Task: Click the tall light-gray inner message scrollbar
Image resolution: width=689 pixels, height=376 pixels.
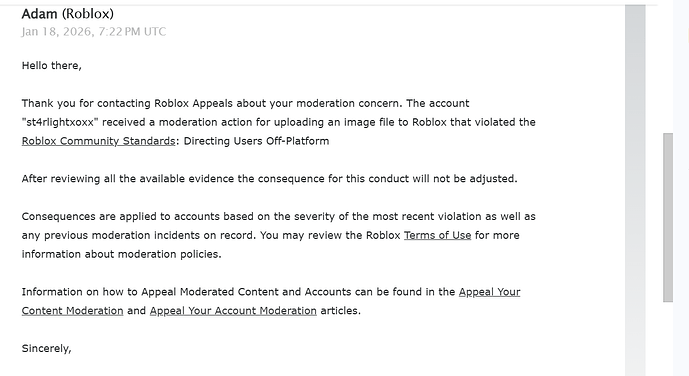Action: coord(635,190)
